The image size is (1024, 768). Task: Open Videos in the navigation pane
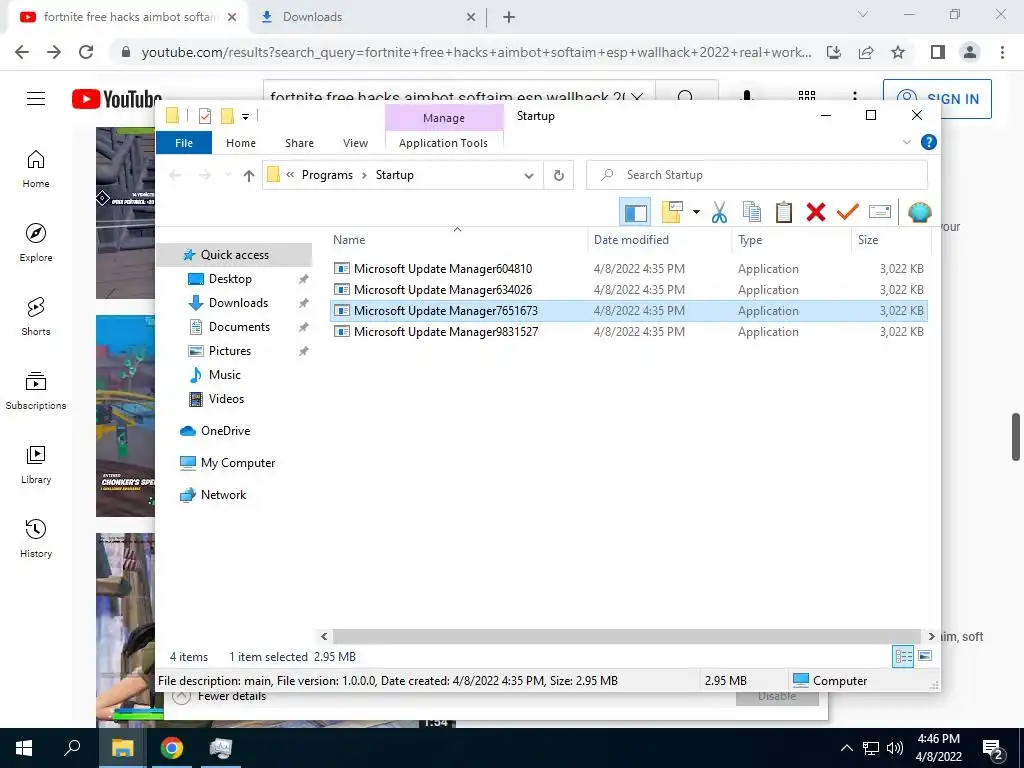coord(226,398)
